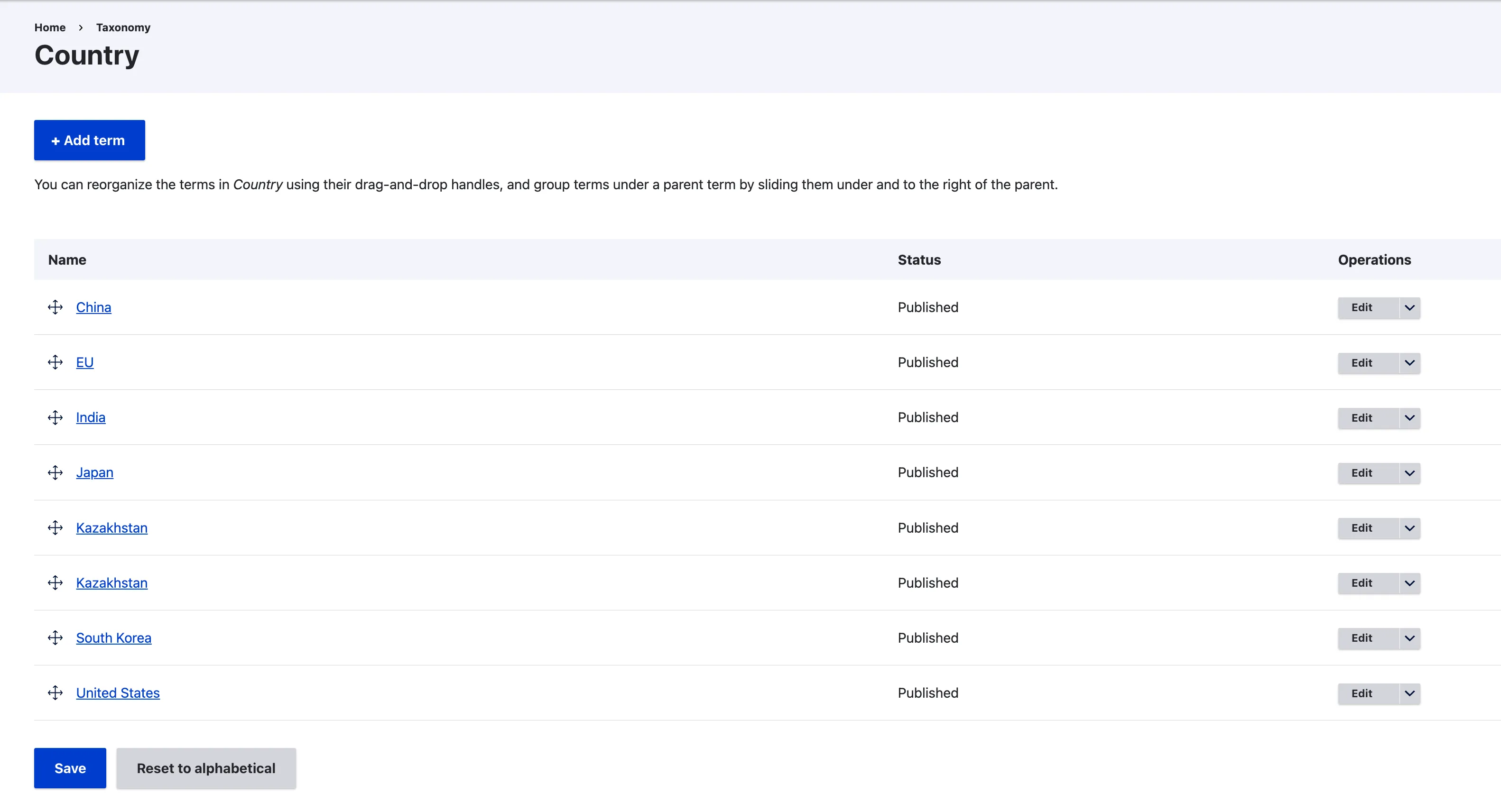This screenshot has height=812, width=1501.
Task: Open the operations arrow for Japan
Action: [x=1409, y=473]
